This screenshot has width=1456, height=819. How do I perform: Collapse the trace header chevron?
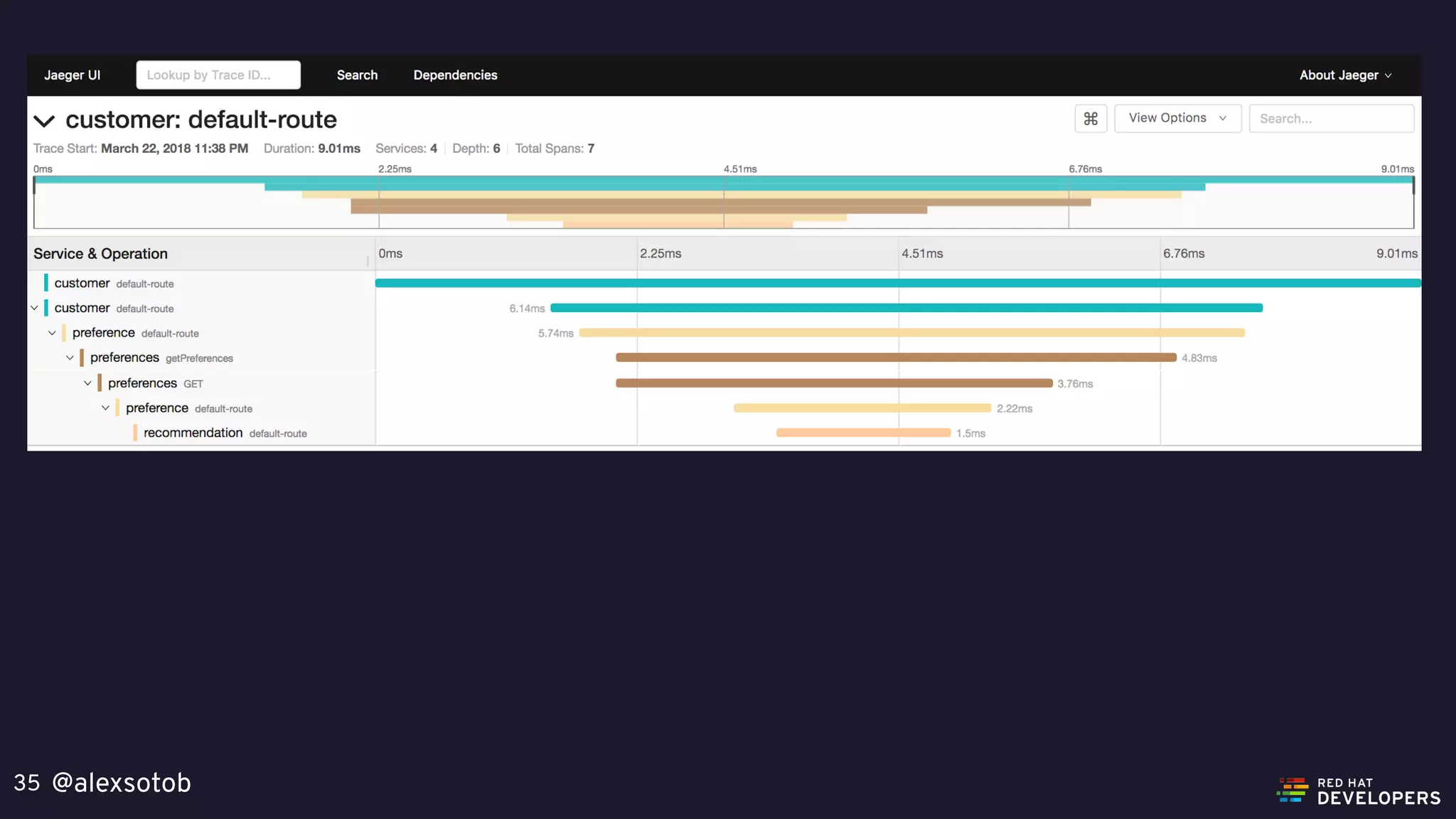point(44,121)
